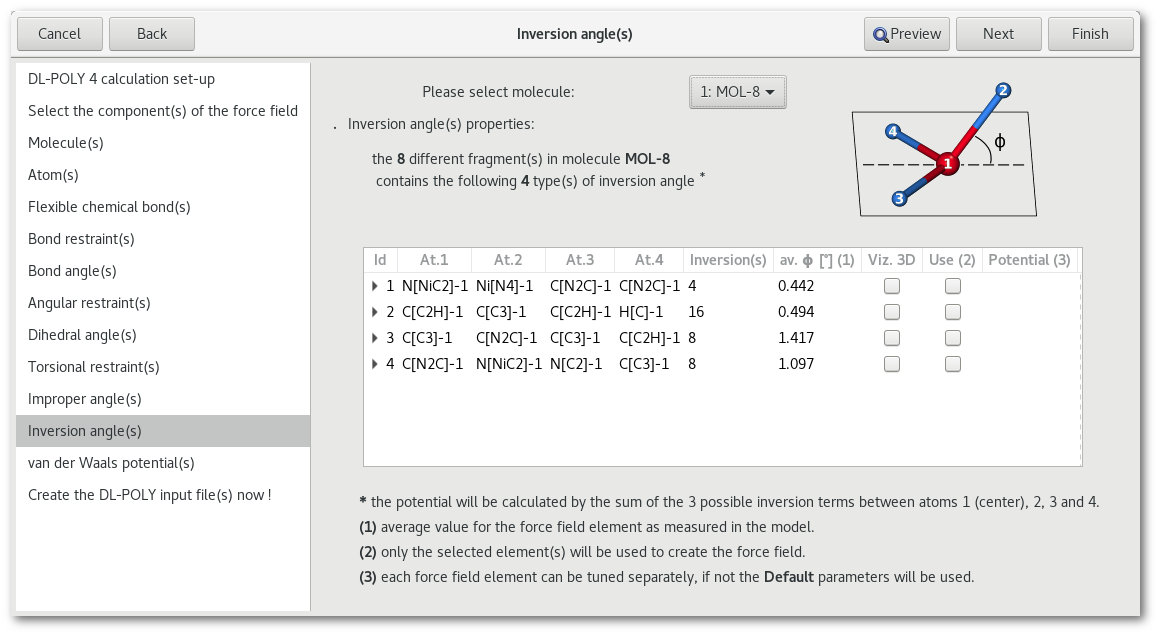Tick Use checkbox for row 4

click(953, 364)
